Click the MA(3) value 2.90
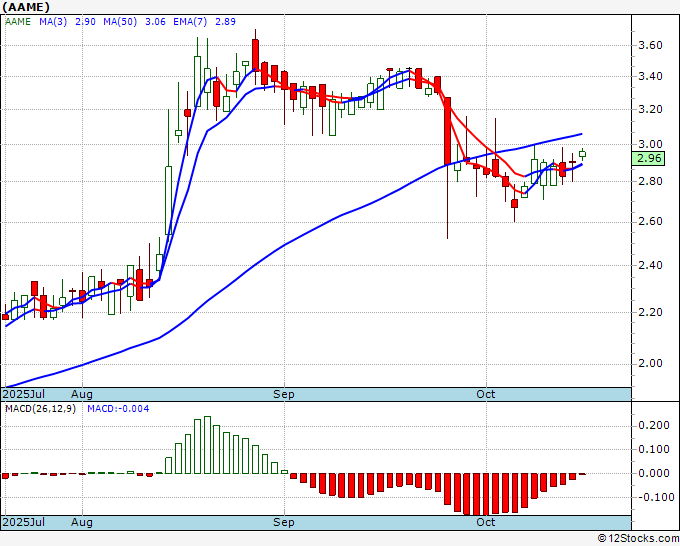The image size is (680, 546). click(85, 22)
